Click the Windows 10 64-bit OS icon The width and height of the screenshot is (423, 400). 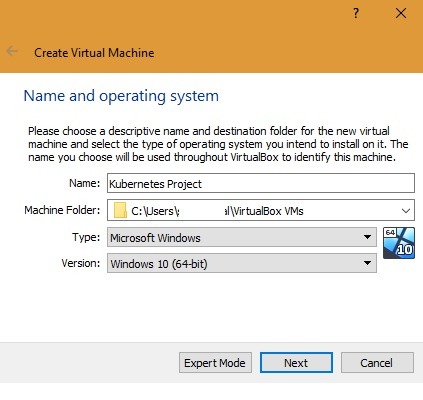(x=399, y=243)
